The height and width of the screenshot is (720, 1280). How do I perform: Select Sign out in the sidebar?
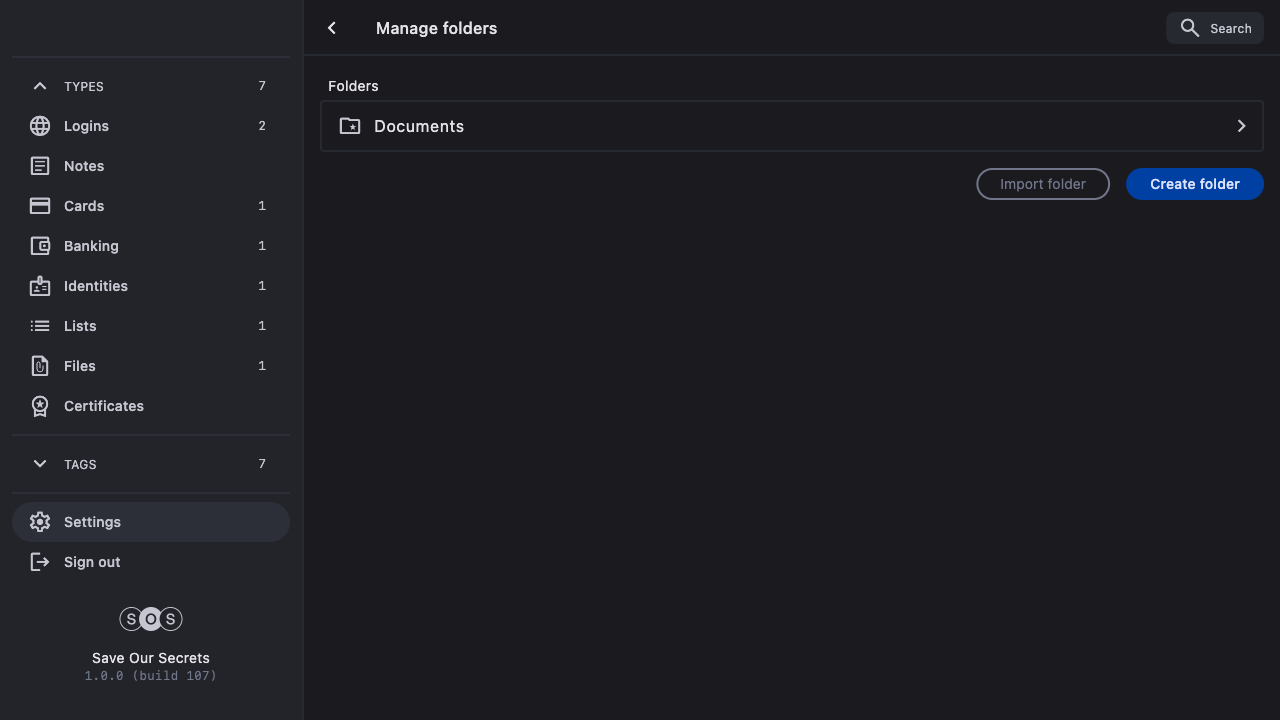pos(92,562)
